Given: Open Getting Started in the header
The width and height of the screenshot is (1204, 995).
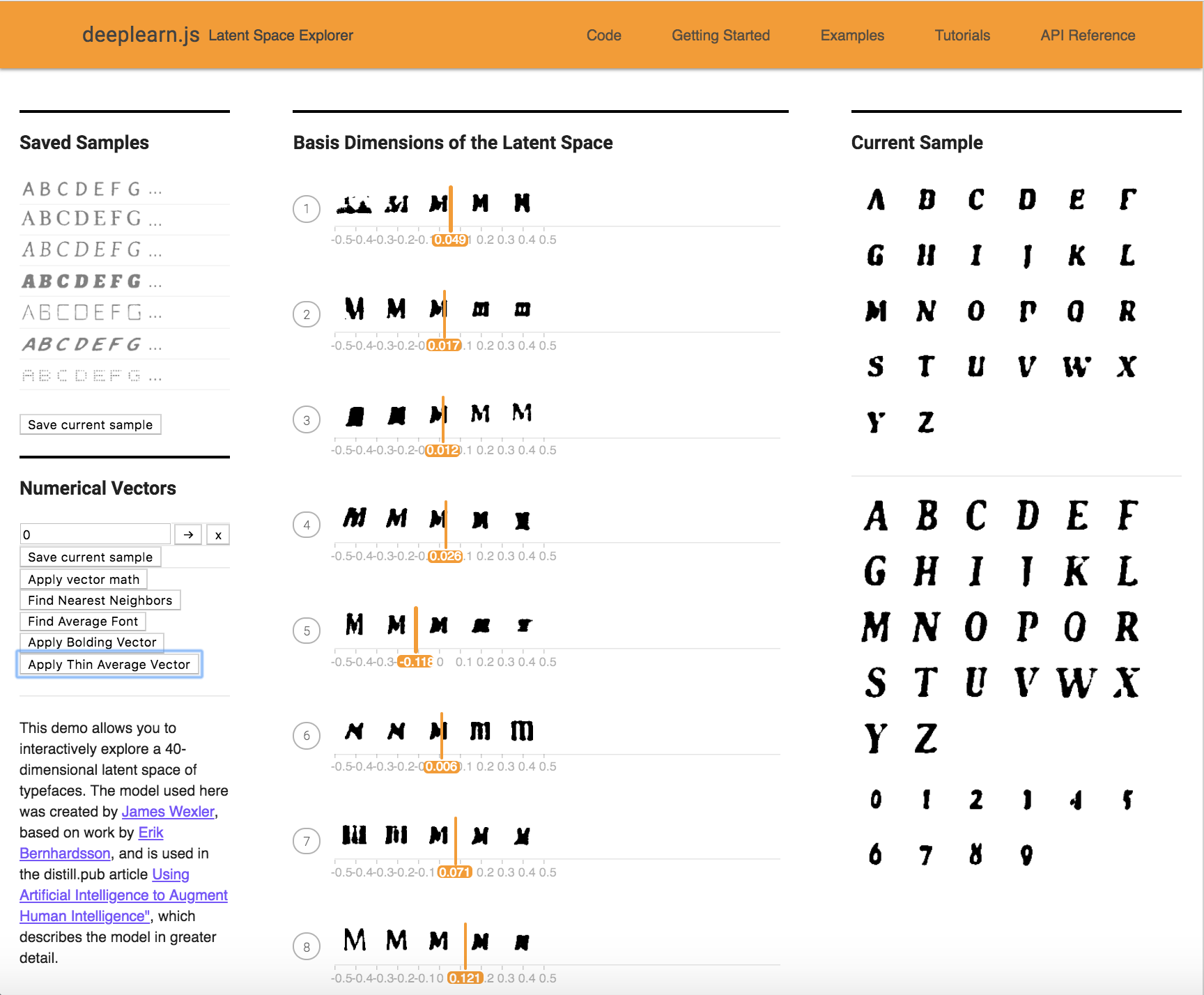Looking at the screenshot, I should (x=720, y=36).
